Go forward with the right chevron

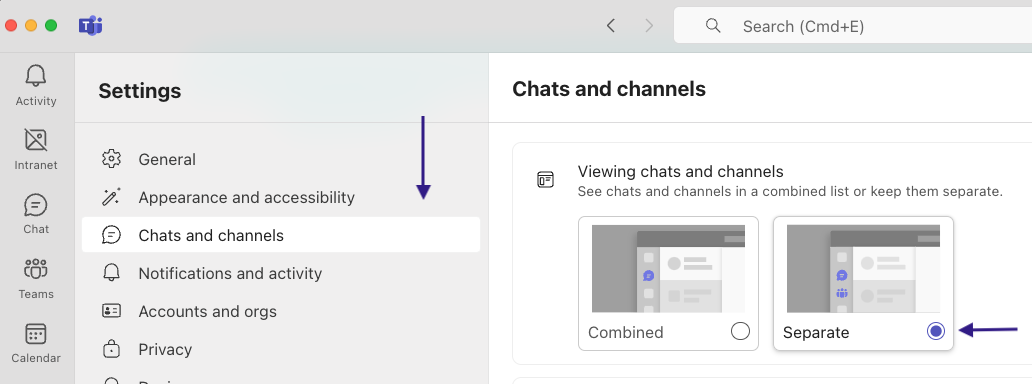pos(650,26)
